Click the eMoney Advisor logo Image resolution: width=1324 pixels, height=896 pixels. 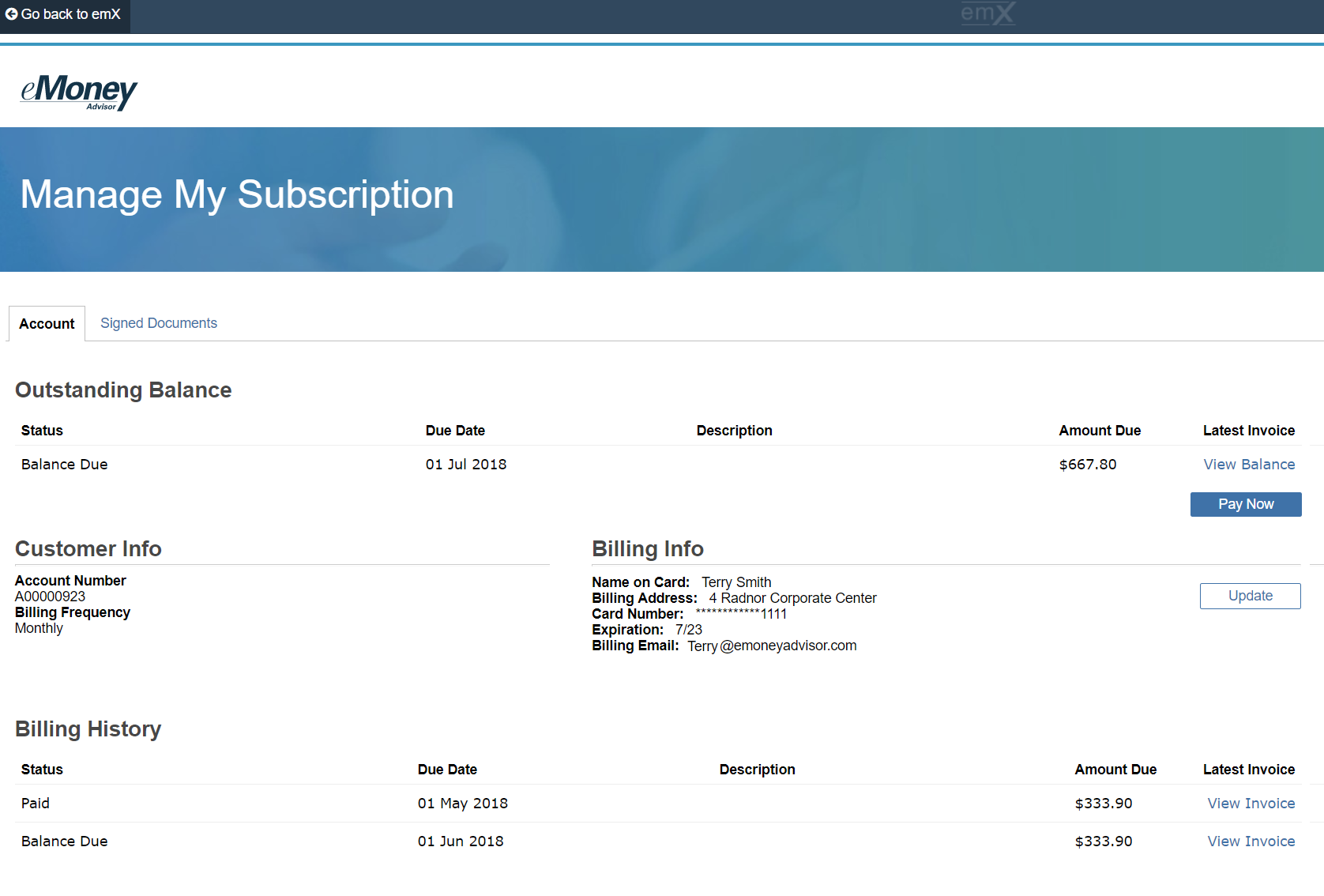pos(79,92)
